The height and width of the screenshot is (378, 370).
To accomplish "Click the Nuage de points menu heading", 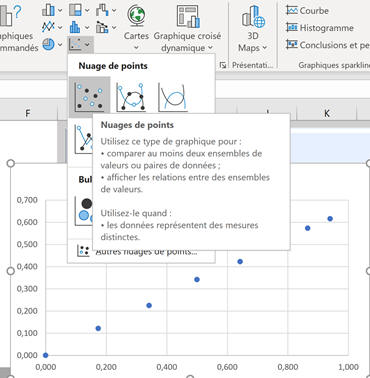I will (x=113, y=66).
